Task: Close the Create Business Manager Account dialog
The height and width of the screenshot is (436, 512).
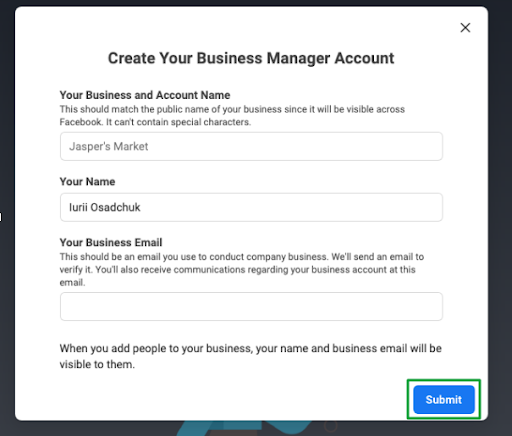Action: point(465,28)
